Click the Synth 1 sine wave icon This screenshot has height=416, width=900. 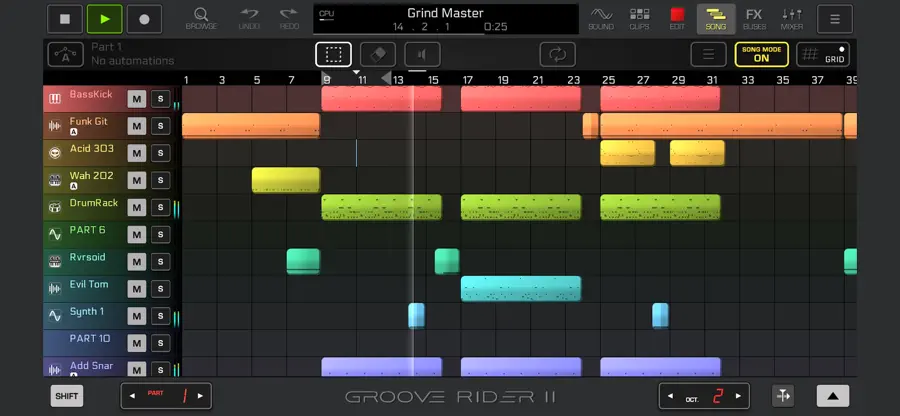coord(55,316)
